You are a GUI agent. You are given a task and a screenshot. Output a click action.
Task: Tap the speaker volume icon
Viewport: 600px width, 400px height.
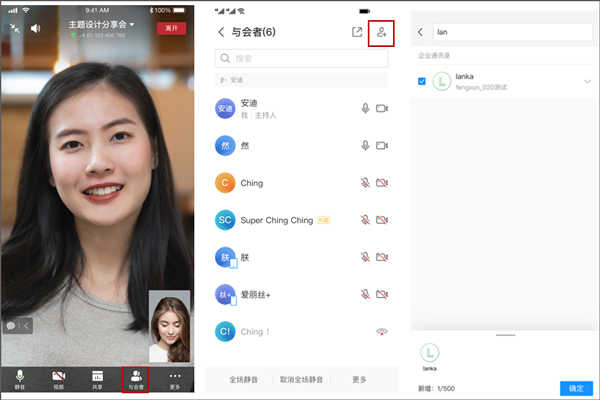(36, 28)
